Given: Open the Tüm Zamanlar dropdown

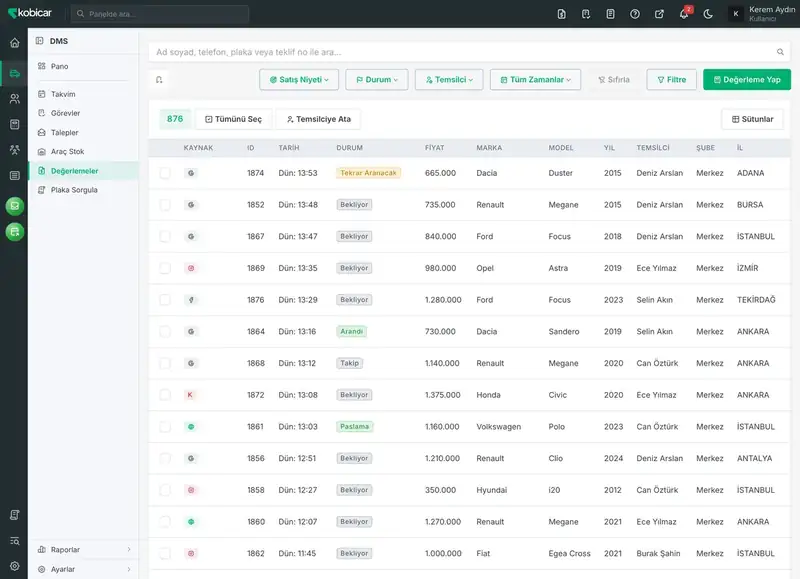Looking at the screenshot, I should 535,80.
